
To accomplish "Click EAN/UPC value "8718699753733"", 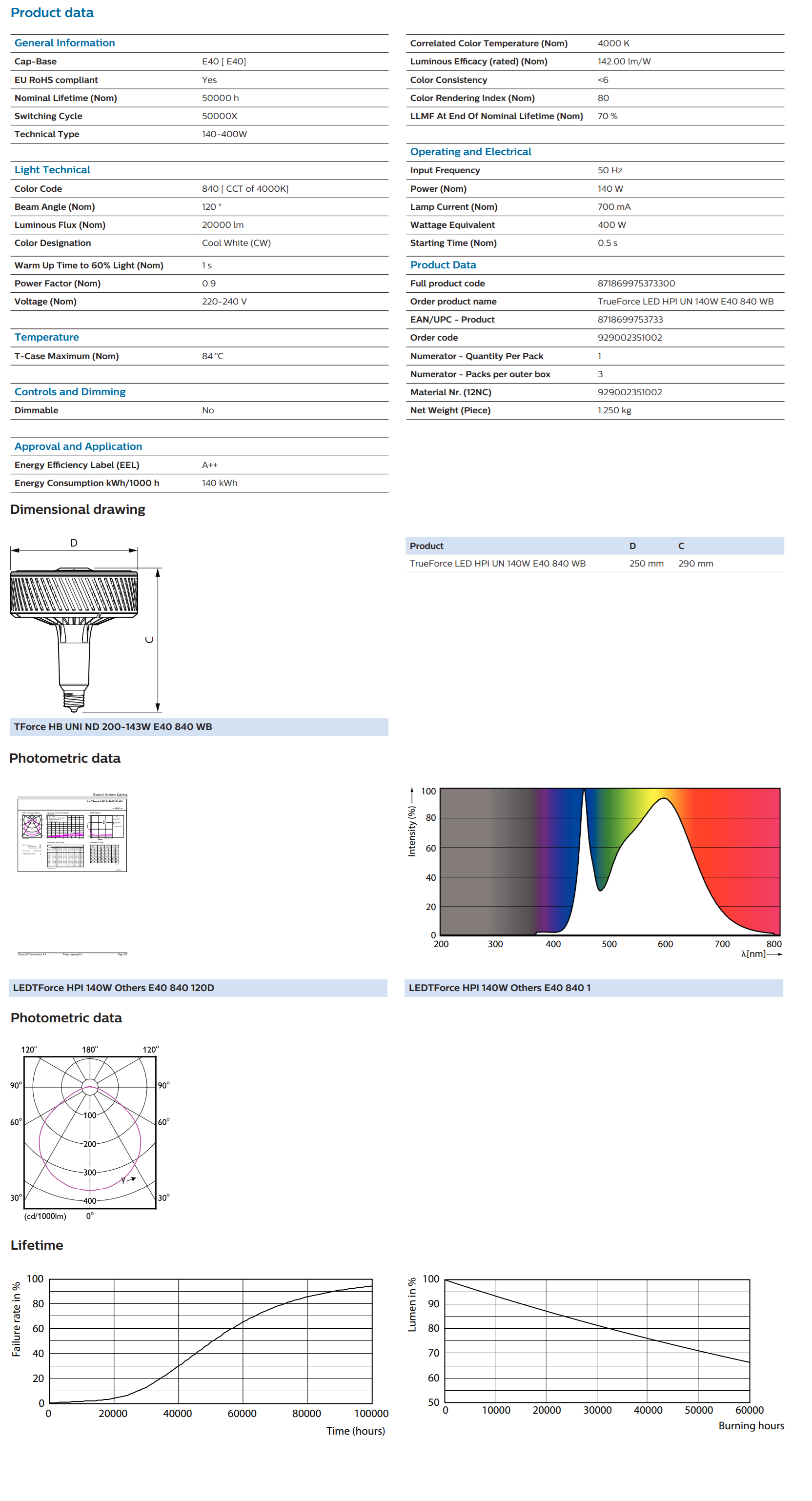I will [630, 320].
